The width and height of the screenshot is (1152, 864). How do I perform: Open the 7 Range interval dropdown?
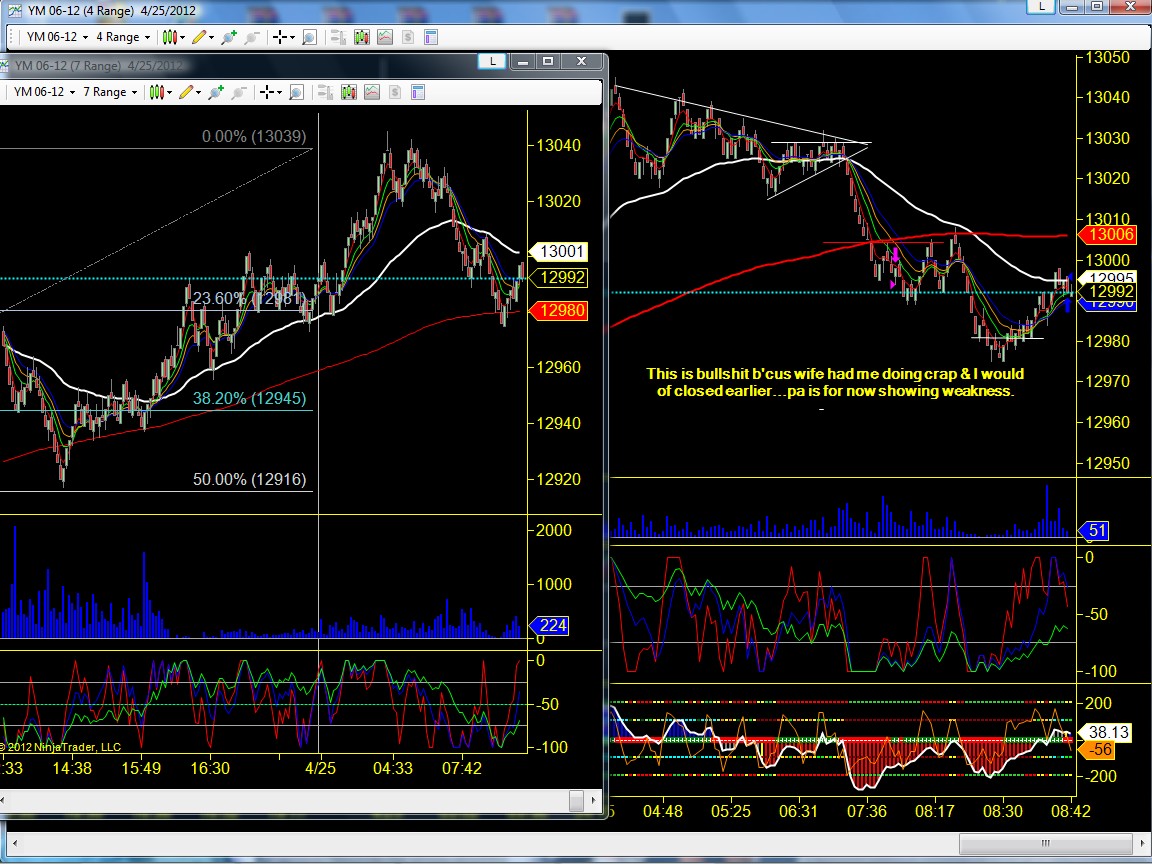tap(109, 92)
